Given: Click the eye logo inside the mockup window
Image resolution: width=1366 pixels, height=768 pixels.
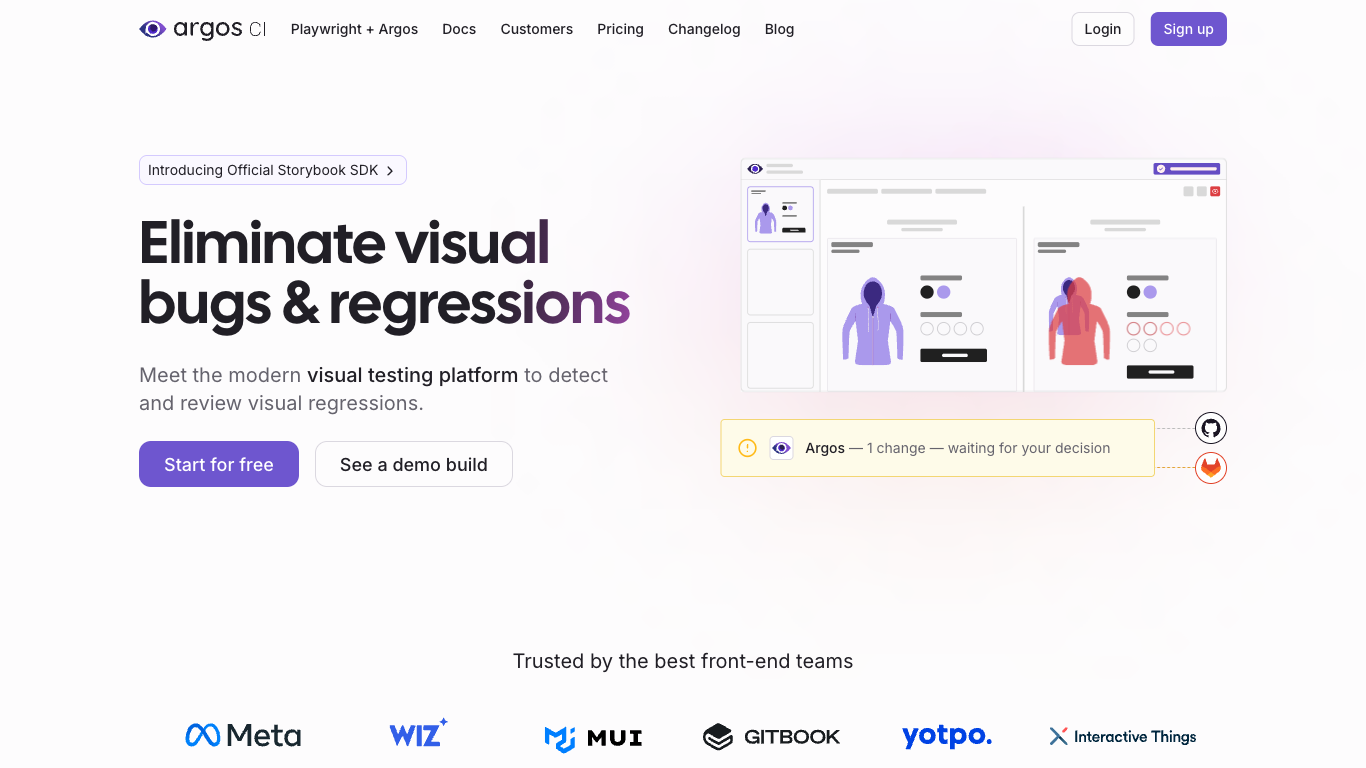Looking at the screenshot, I should pos(755,169).
